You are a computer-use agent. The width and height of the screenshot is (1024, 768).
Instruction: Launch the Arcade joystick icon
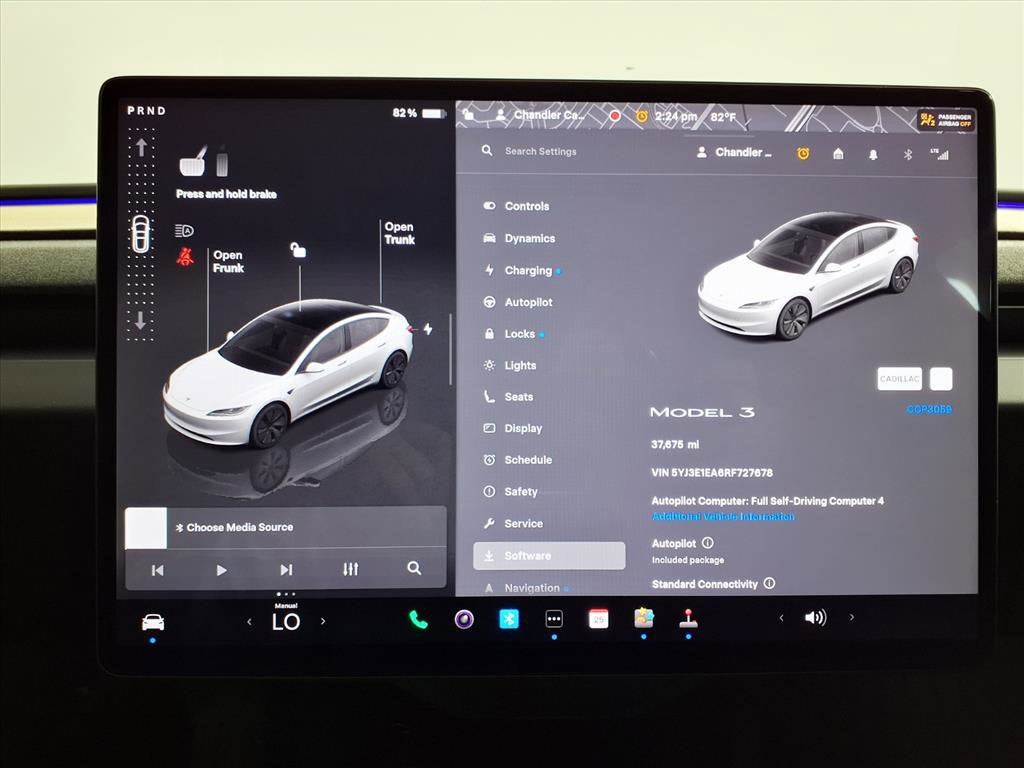click(688, 619)
